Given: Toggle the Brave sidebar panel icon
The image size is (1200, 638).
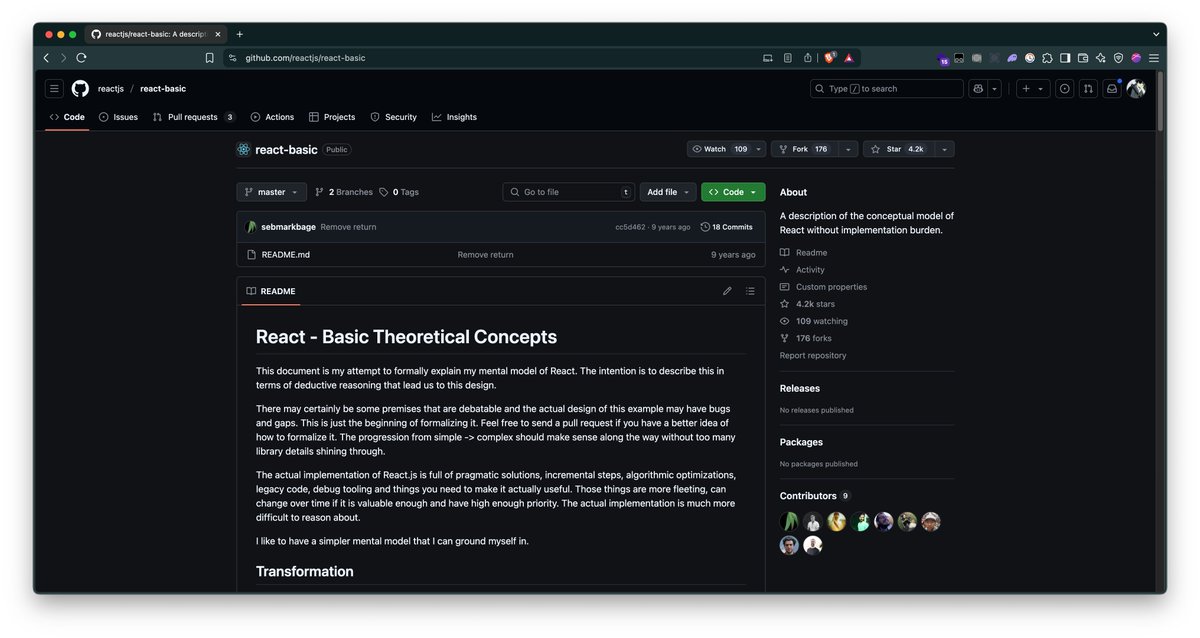Looking at the screenshot, I should tap(1065, 58).
